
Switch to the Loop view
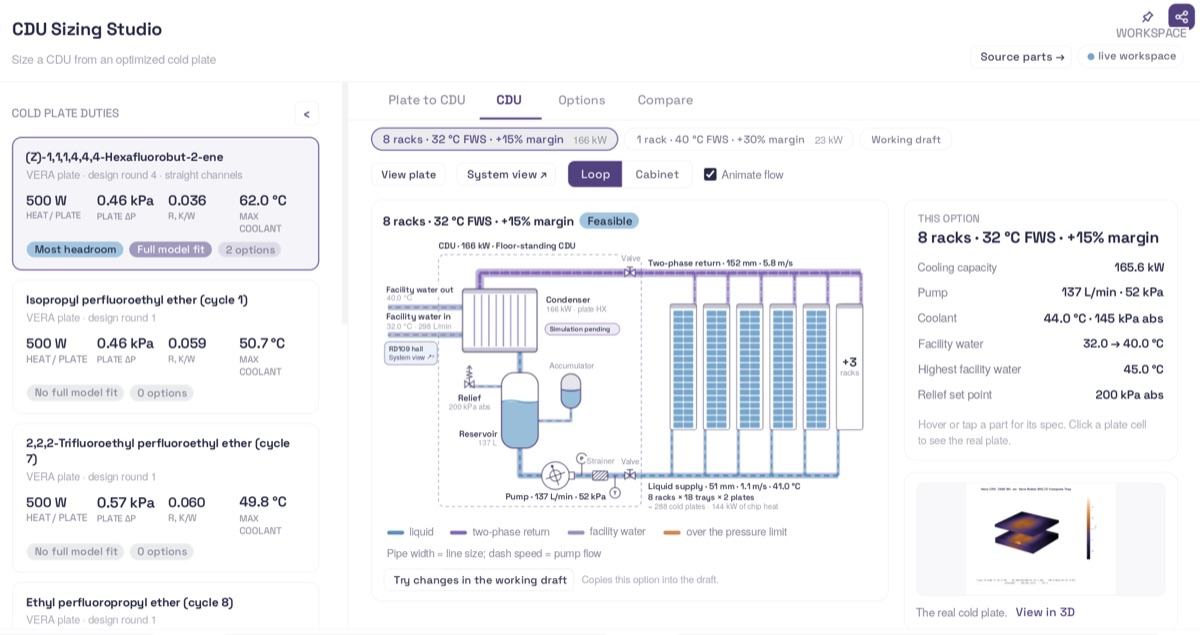(595, 174)
